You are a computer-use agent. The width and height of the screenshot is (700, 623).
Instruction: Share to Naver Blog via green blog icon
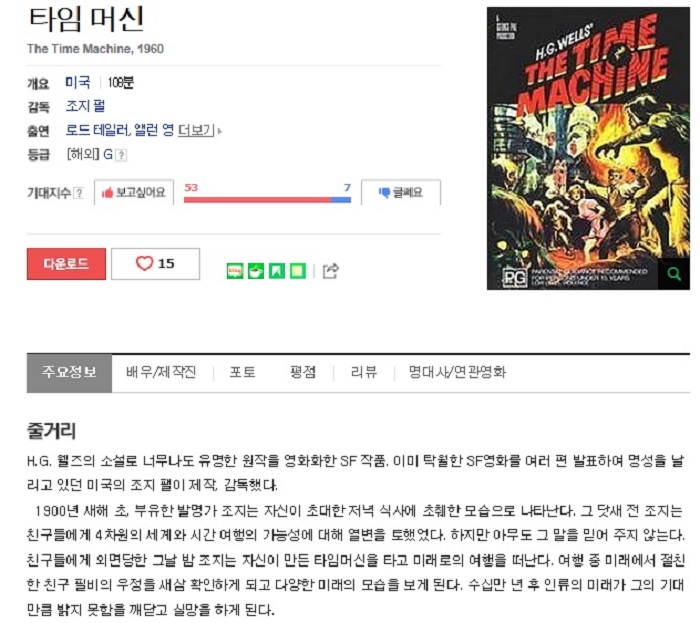point(235,271)
